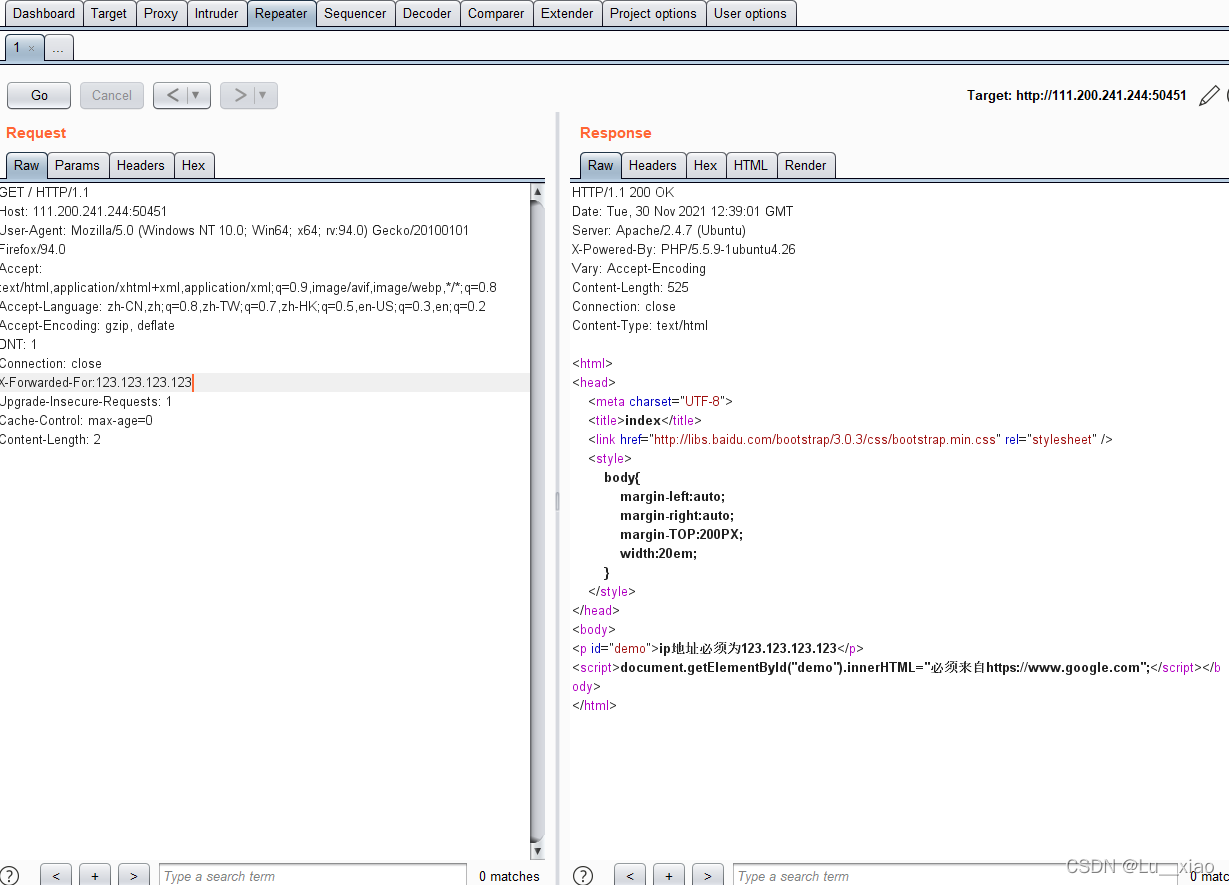The height and width of the screenshot is (885, 1229).
Task: Focus the request search term field
Action: point(312,876)
